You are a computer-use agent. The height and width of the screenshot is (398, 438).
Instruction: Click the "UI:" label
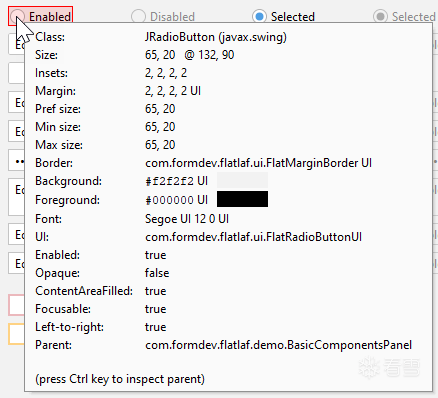[x=42, y=237]
